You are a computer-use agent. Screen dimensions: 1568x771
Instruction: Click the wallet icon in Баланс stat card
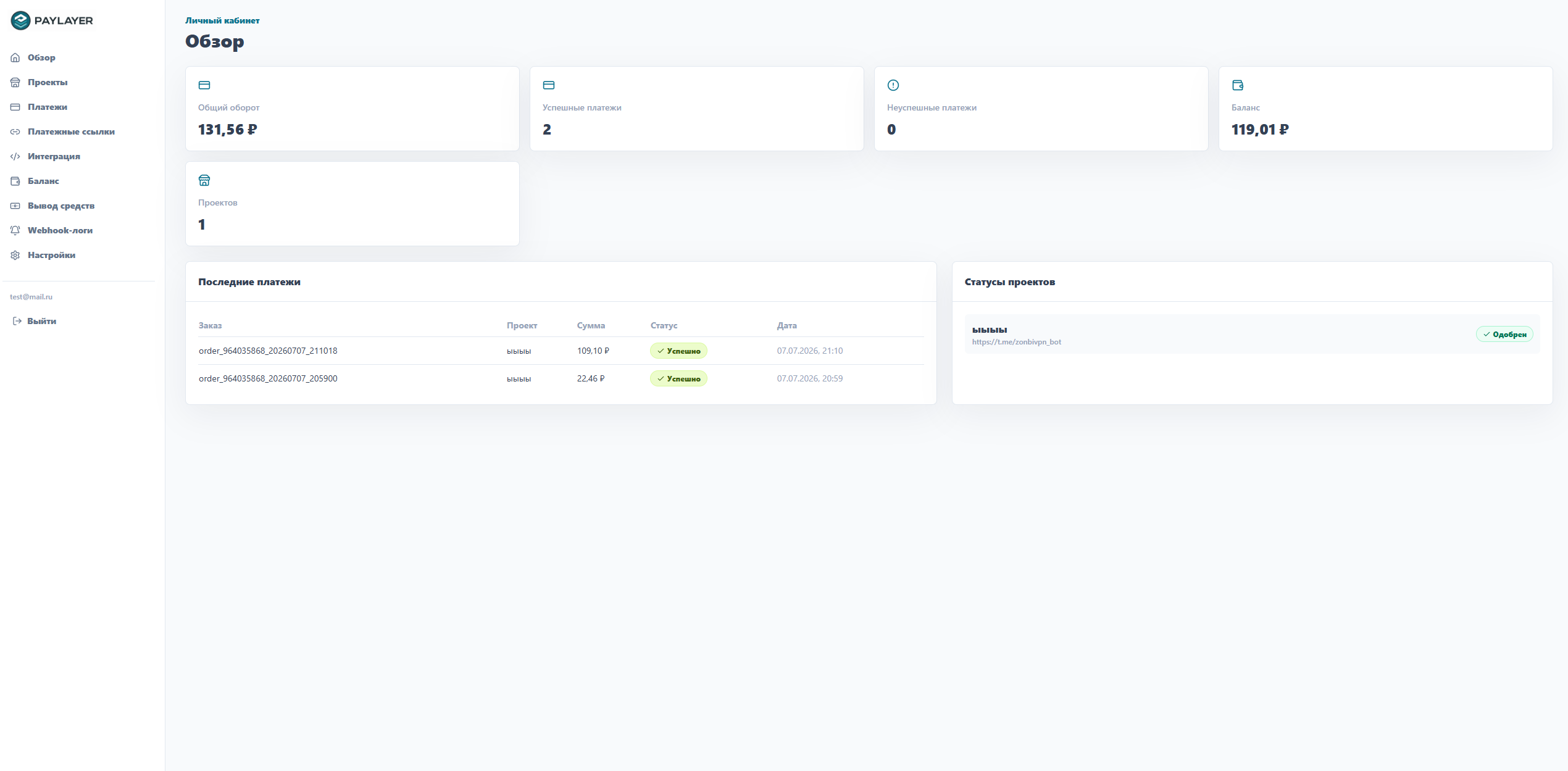tap(1238, 85)
